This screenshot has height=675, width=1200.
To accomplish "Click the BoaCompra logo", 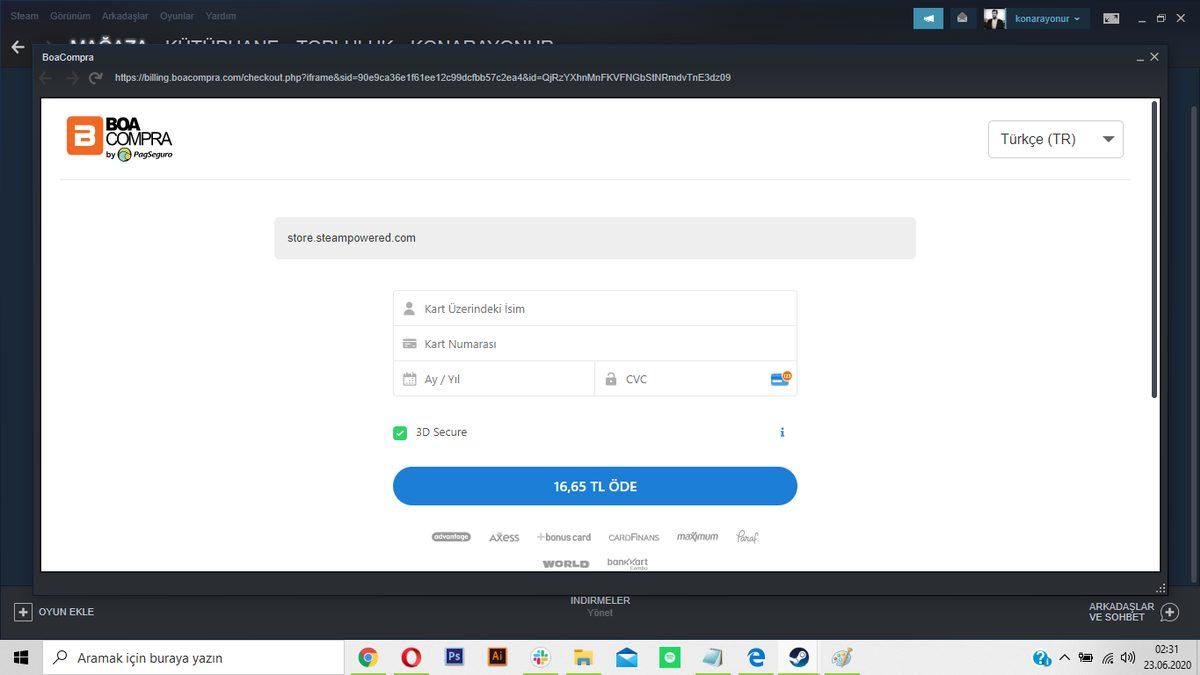I will (x=119, y=137).
